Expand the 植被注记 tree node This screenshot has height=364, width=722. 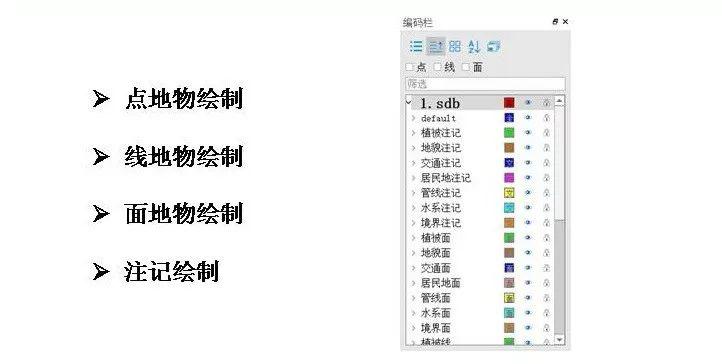(x=413, y=133)
